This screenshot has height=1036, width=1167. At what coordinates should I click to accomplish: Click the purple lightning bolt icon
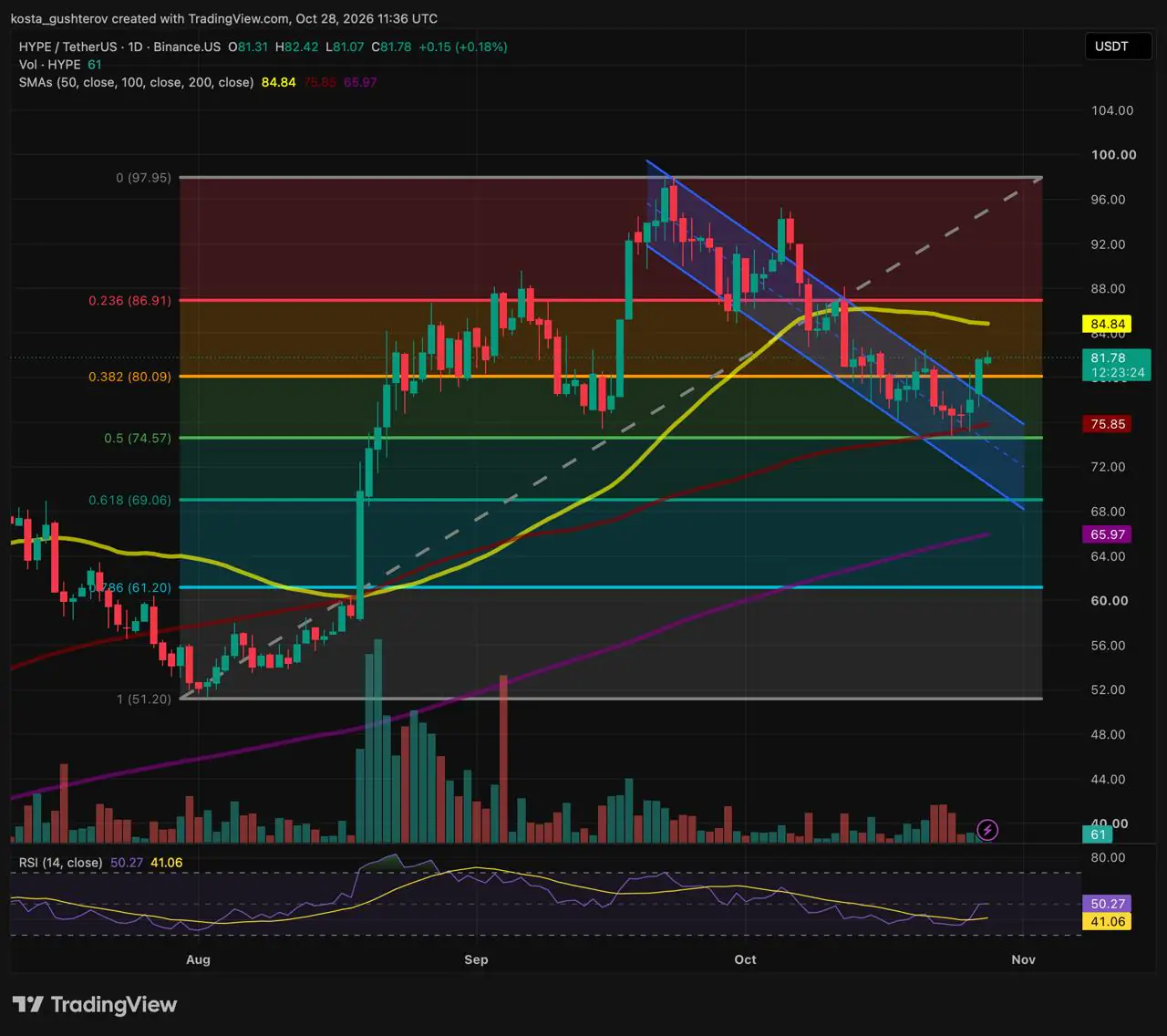point(987,830)
